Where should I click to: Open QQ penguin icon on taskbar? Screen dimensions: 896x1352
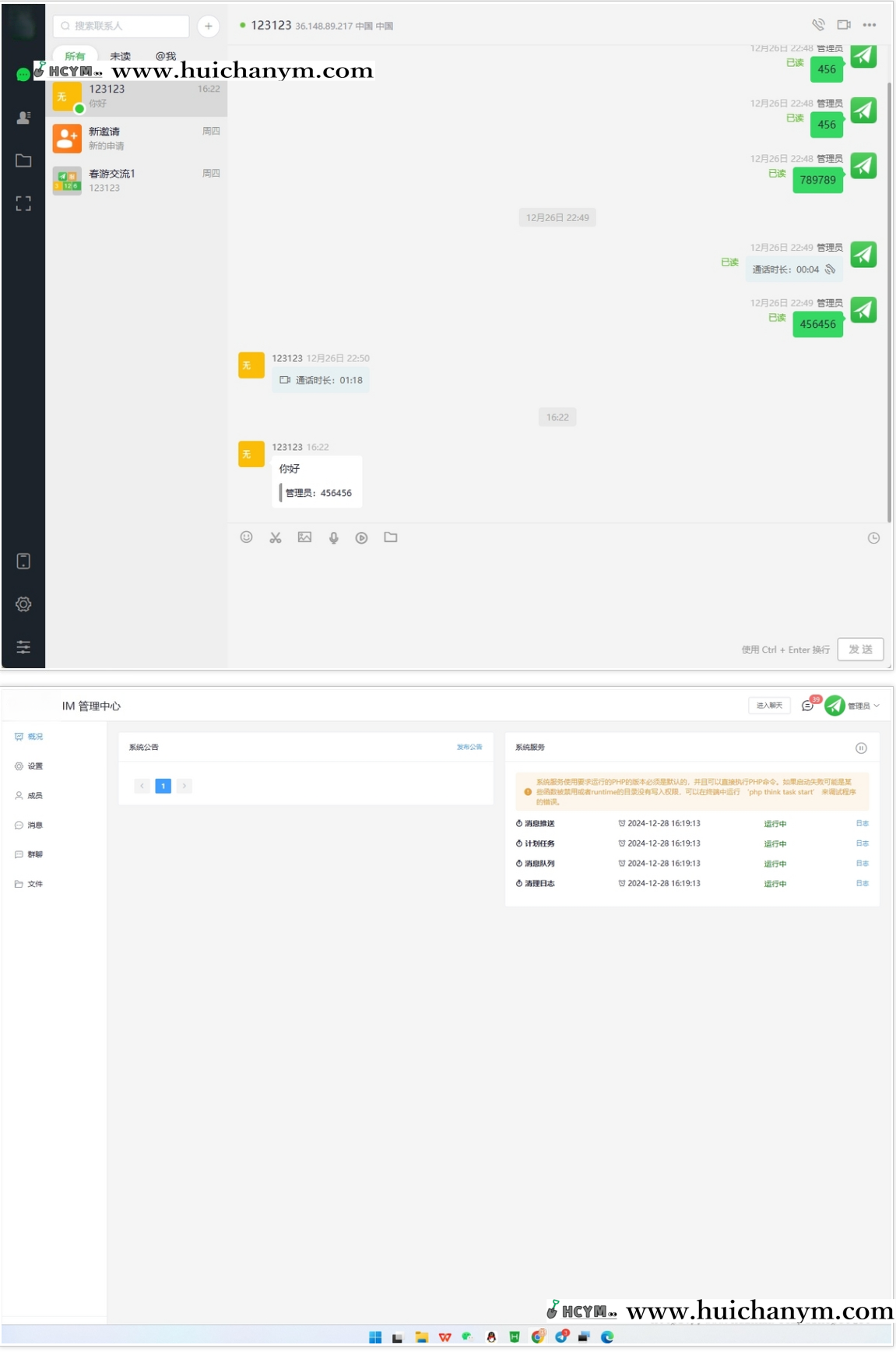(x=491, y=1337)
